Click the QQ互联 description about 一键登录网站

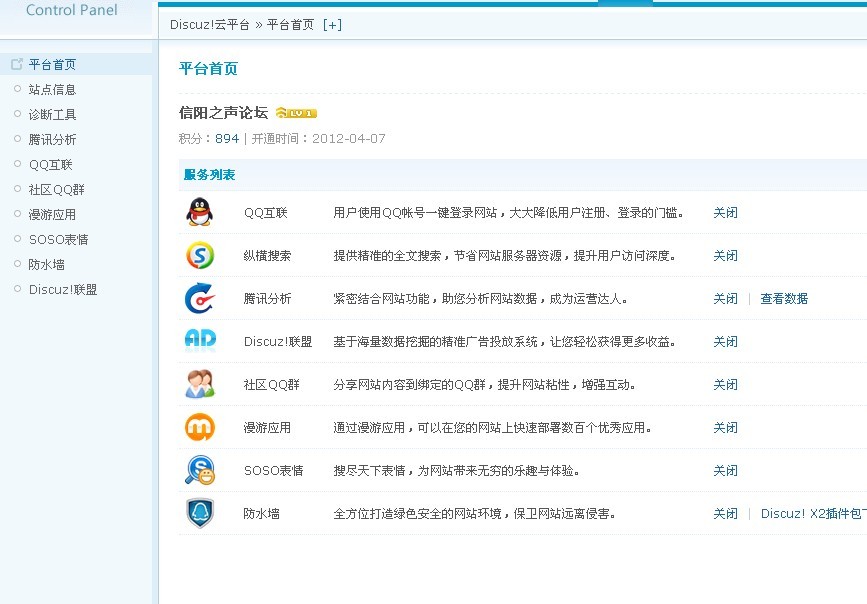tap(509, 212)
